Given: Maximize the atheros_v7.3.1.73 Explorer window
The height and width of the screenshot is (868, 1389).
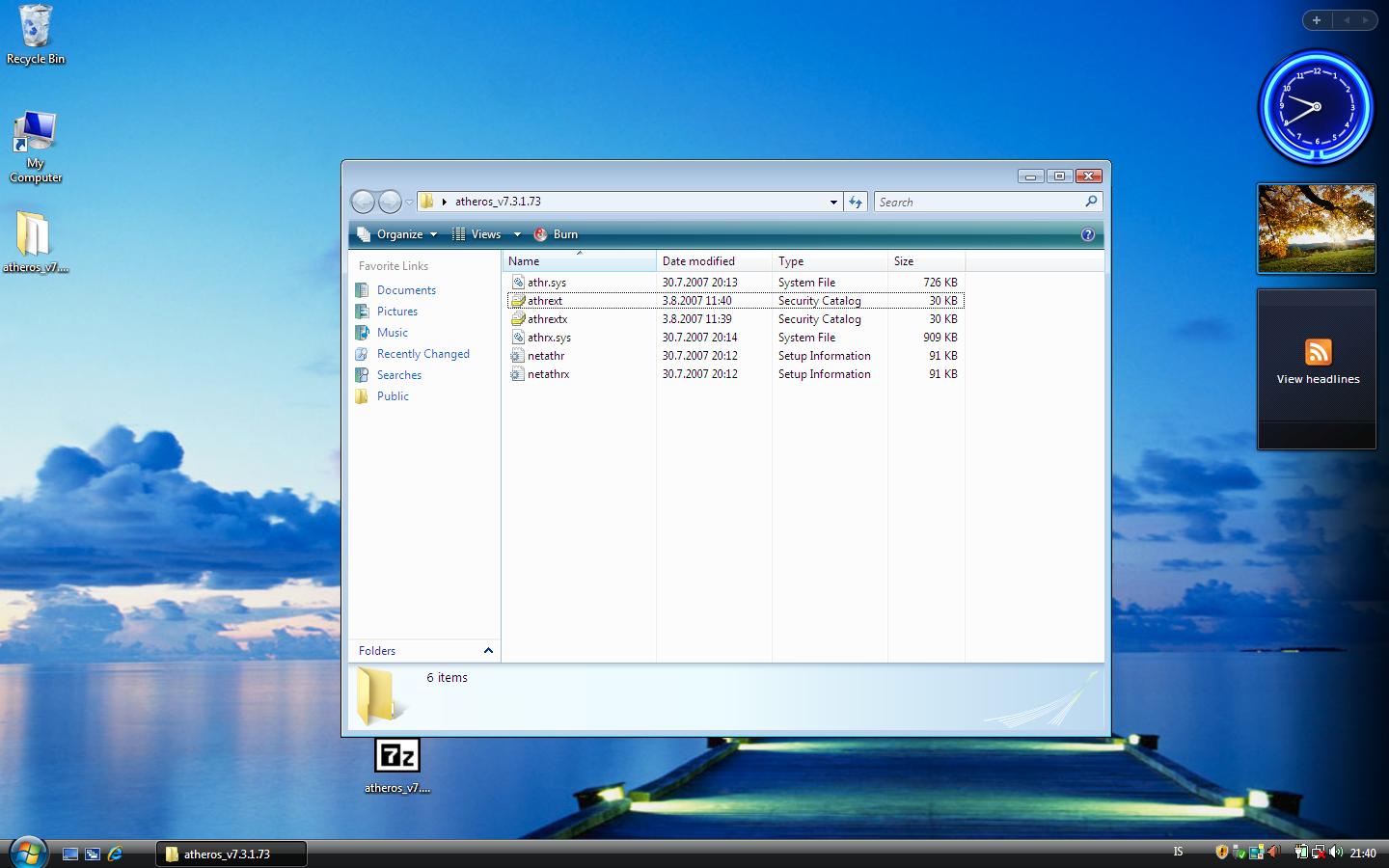Looking at the screenshot, I should click(1059, 176).
